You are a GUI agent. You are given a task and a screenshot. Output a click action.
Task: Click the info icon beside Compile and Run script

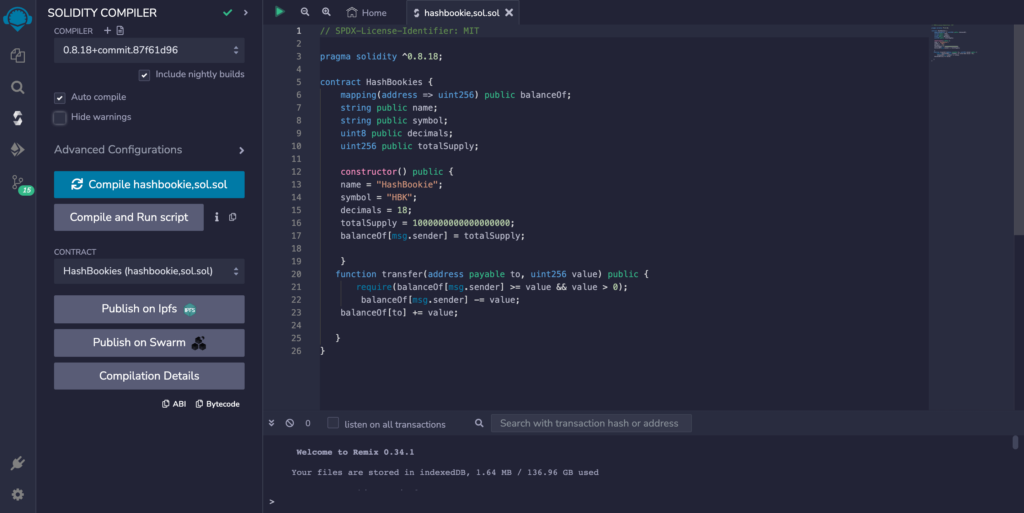click(x=217, y=217)
